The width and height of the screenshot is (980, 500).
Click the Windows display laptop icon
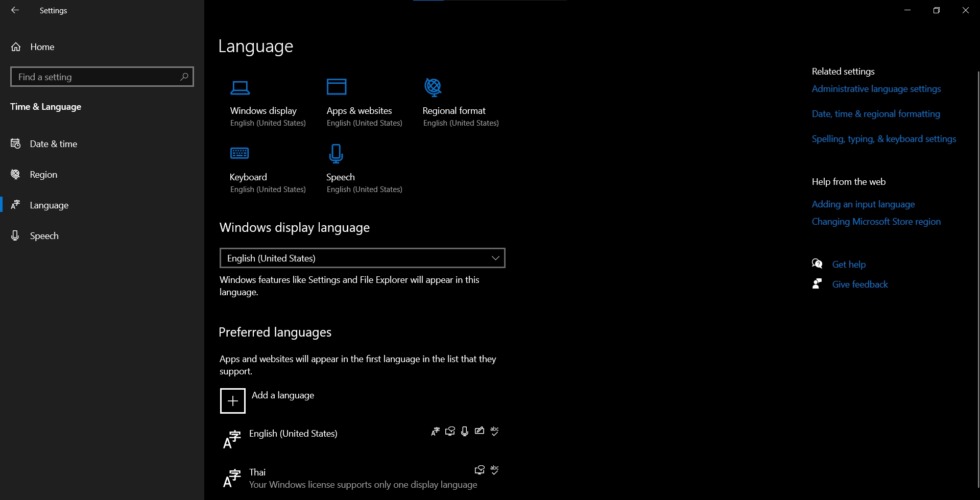point(240,88)
